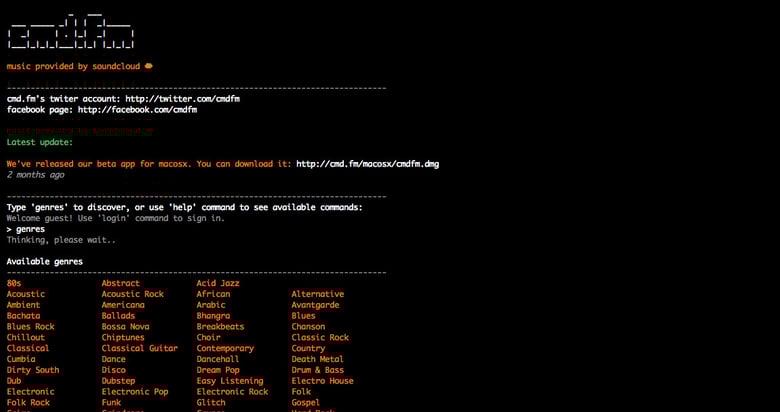Select the Choir genre
The image size is (780, 412).
[x=208, y=337]
